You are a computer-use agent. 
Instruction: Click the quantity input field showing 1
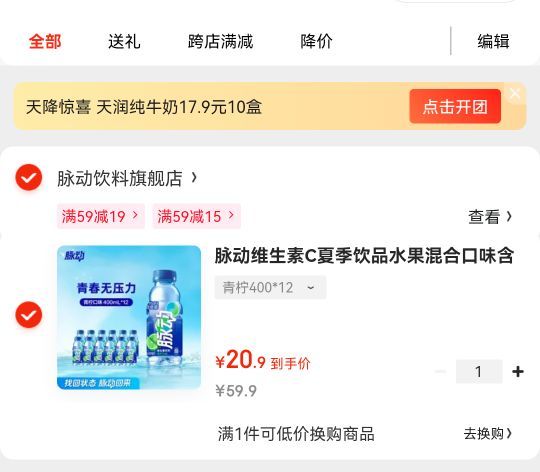point(479,371)
